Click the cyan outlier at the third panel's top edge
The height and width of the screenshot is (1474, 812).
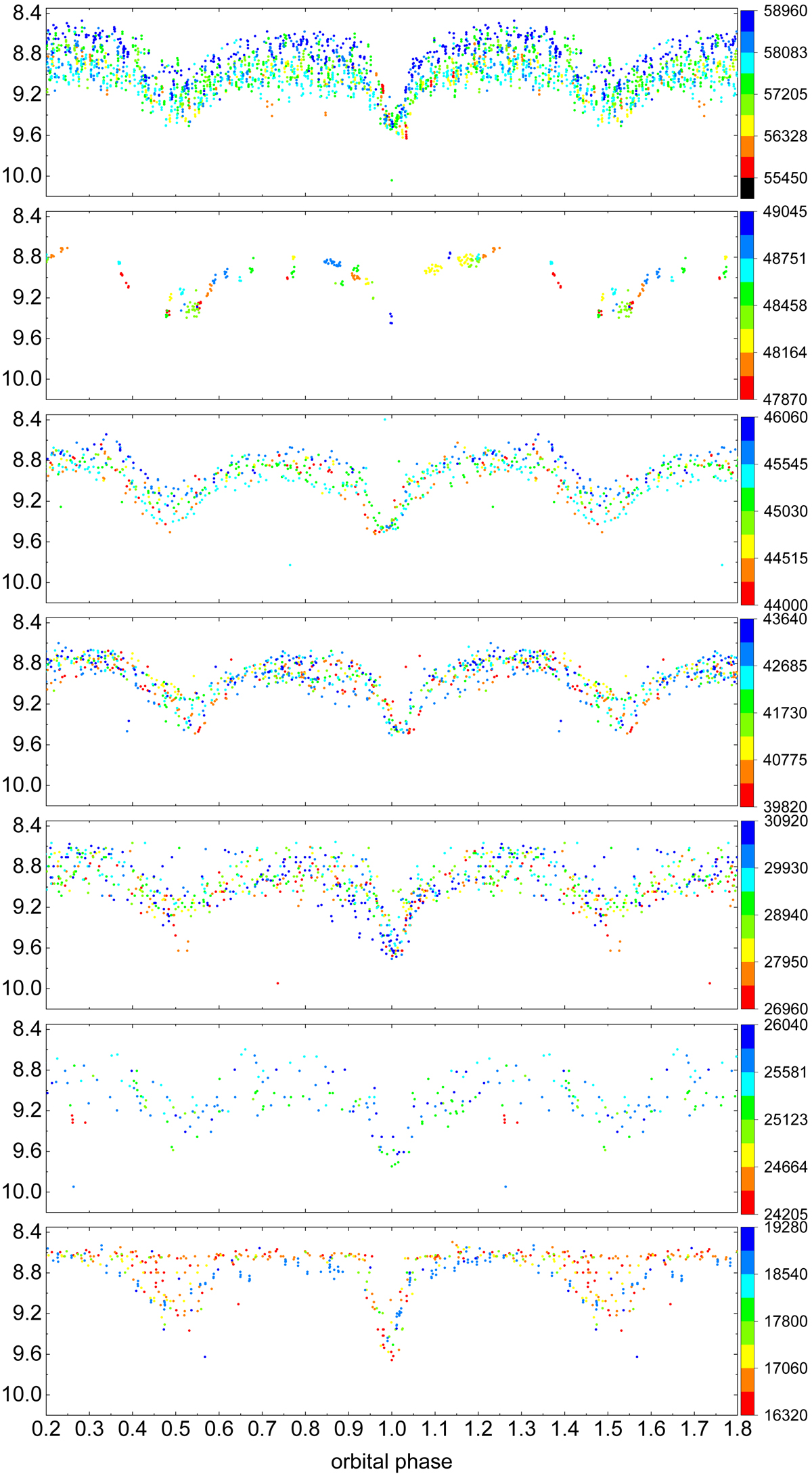pos(385,419)
